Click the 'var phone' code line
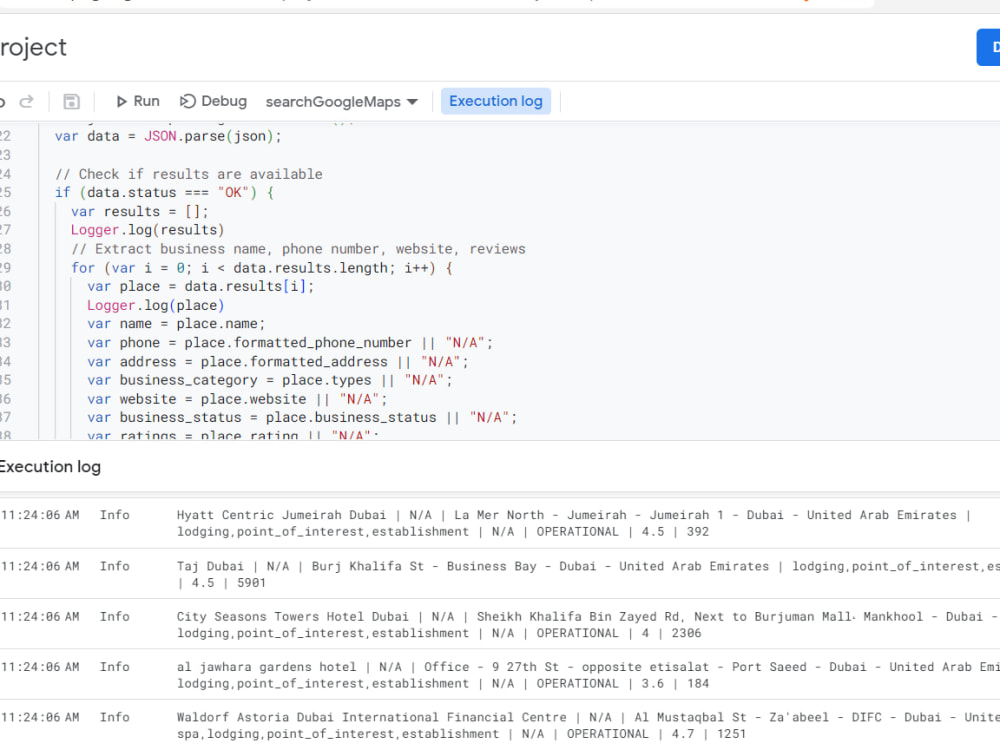1000x750 pixels. click(290, 343)
